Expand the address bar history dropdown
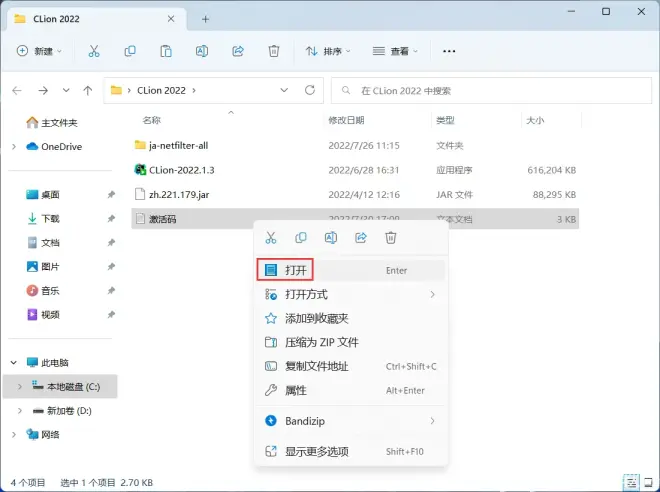The image size is (660, 492). pyautogui.click(x=284, y=90)
